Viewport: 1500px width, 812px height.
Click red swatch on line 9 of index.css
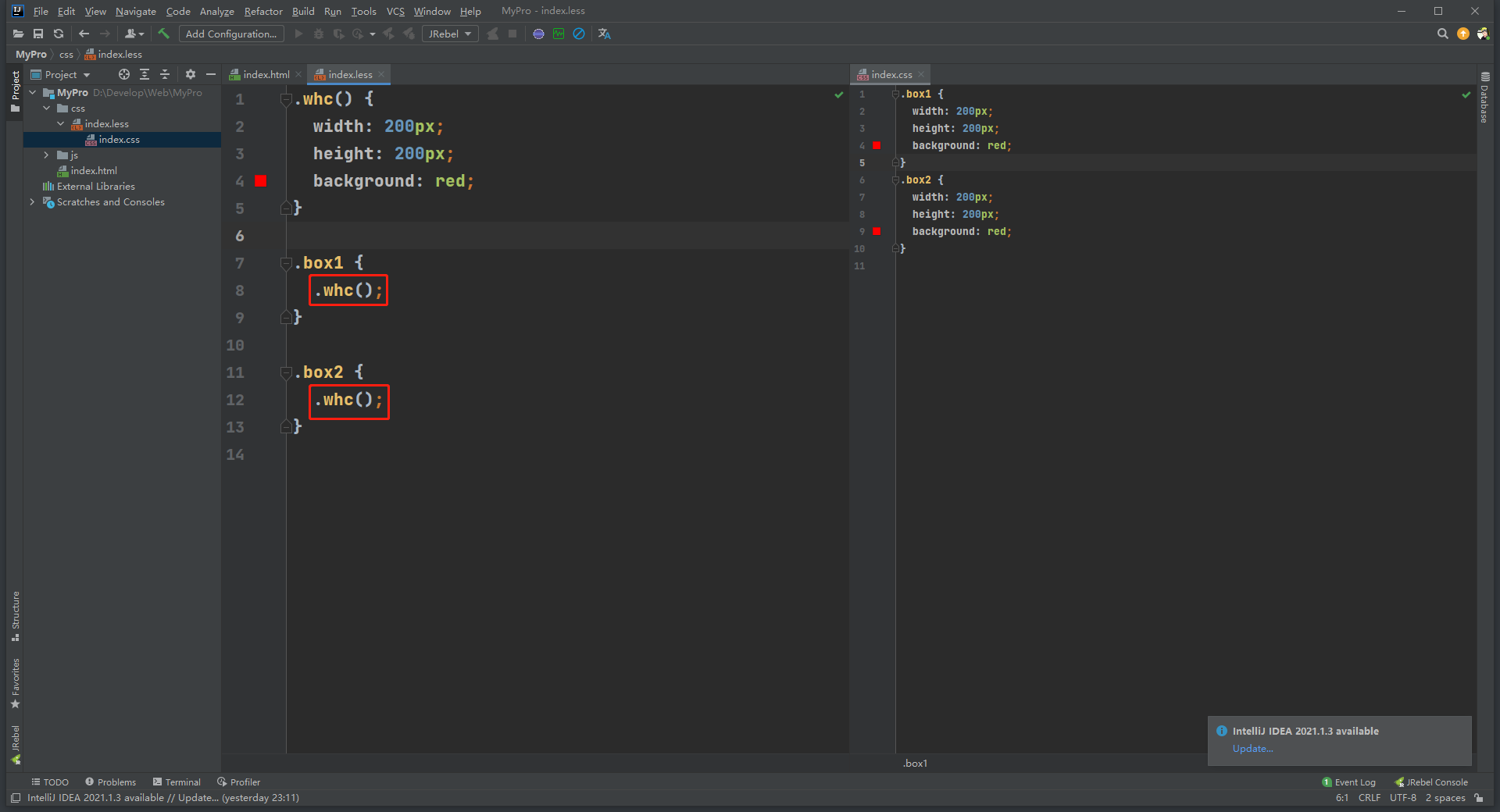[x=877, y=232]
